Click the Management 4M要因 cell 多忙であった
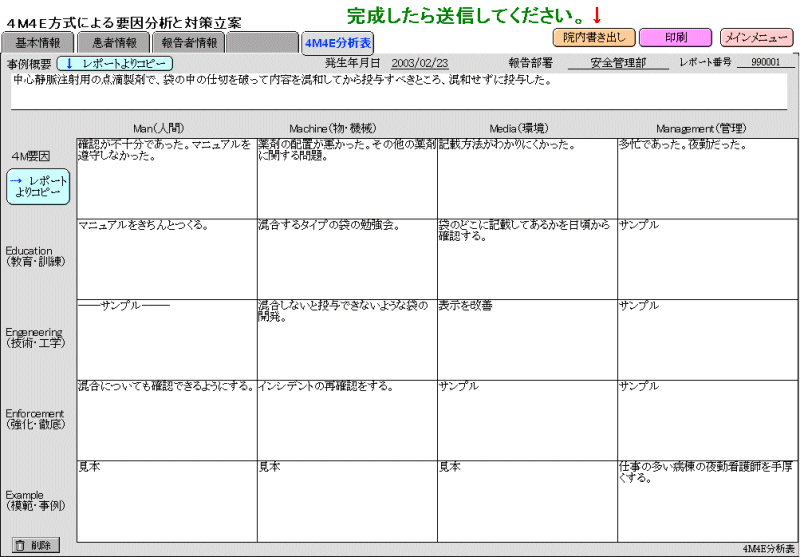This screenshot has height=557, width=800. (x=707, y=178)
